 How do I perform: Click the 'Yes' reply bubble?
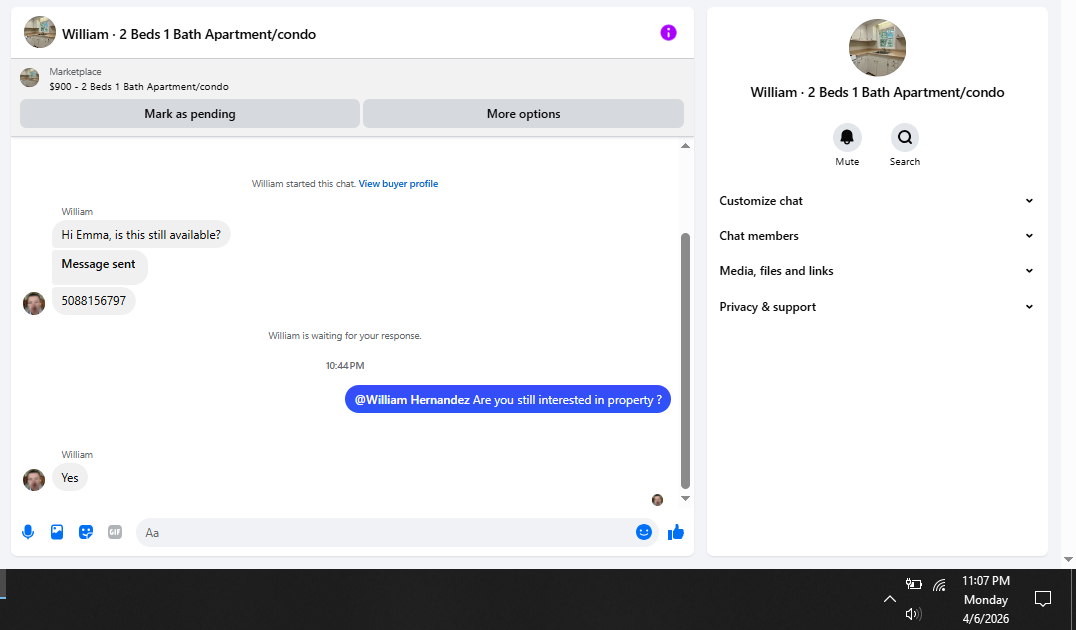[x=70, y=478]
